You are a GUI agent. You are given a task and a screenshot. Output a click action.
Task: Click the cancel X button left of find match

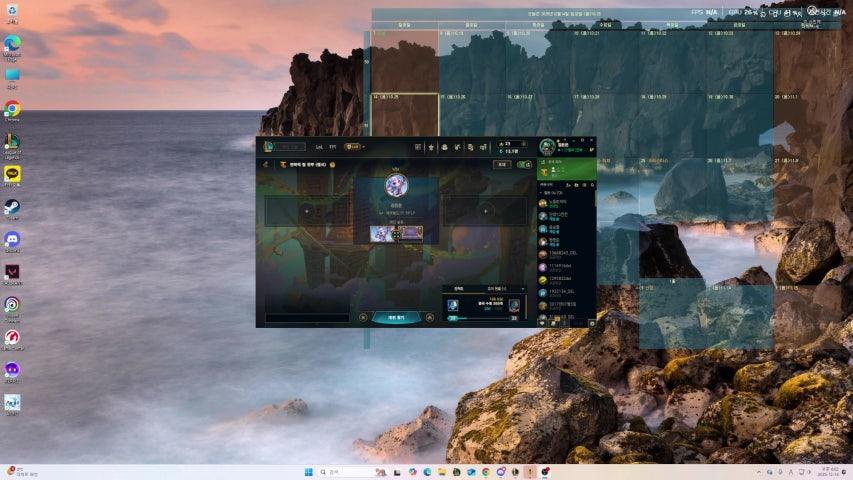pos(363,317)
